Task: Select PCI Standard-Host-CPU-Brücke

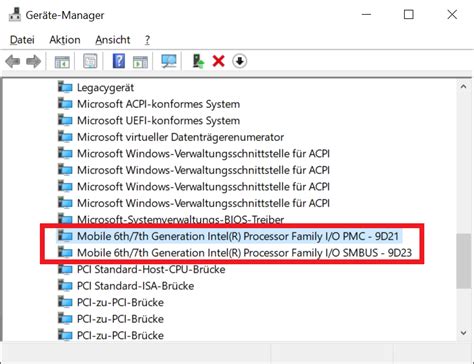Action: [x=151, y=269]
